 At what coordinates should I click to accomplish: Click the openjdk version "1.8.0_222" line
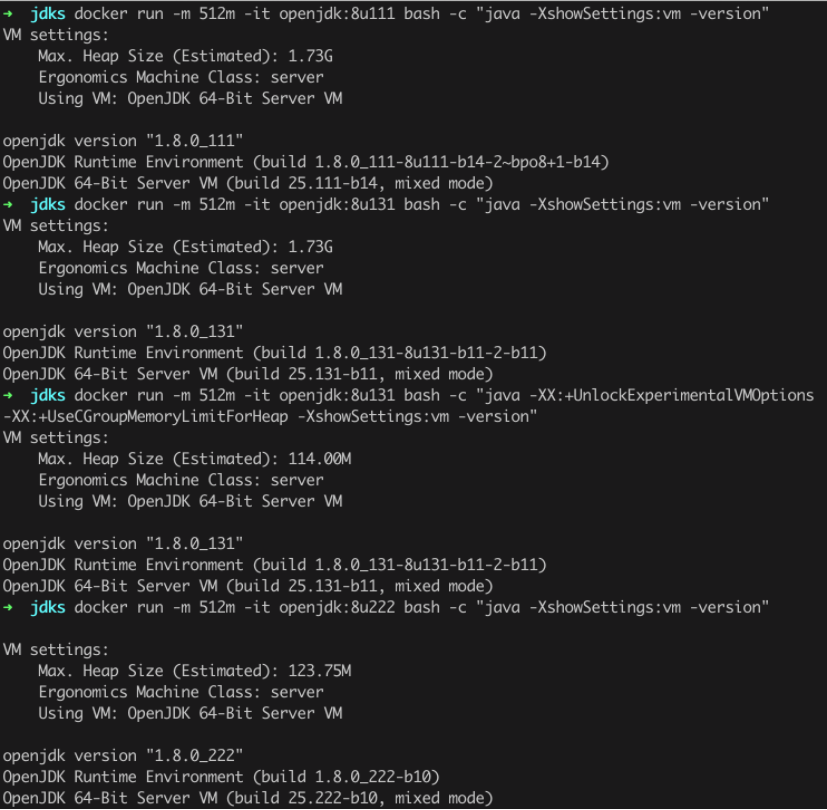point(123,756)
